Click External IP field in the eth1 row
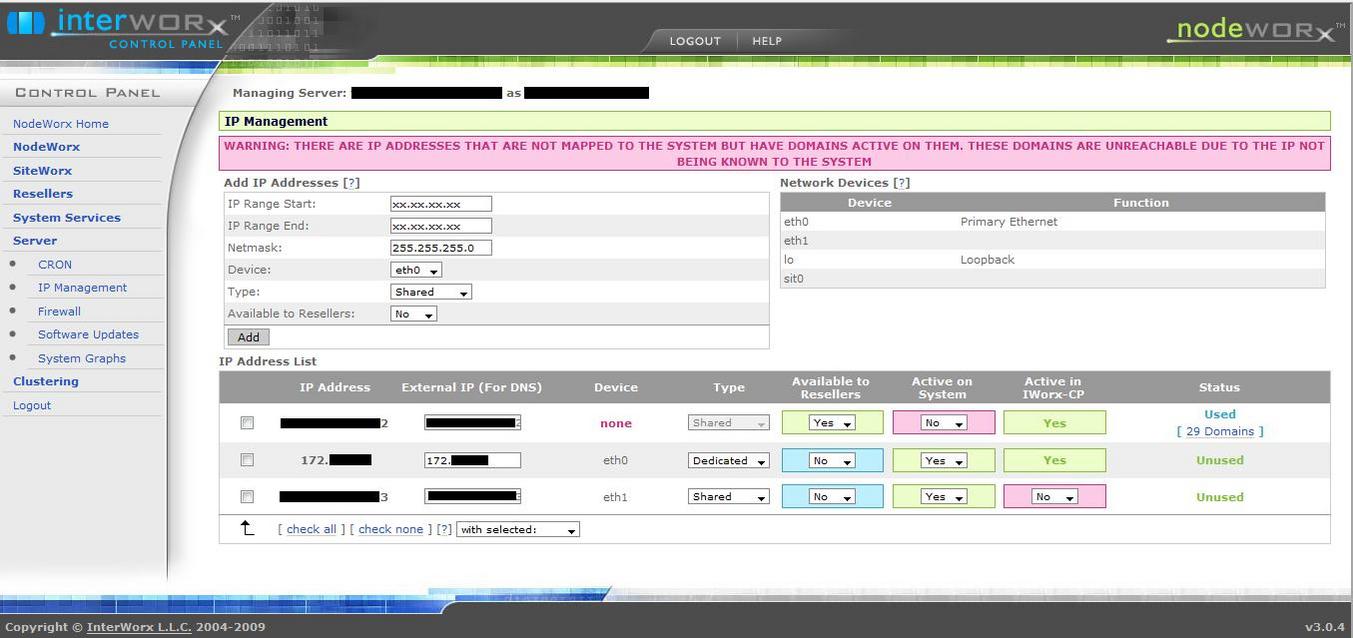Screen dimensions: 1353x638 472,497
